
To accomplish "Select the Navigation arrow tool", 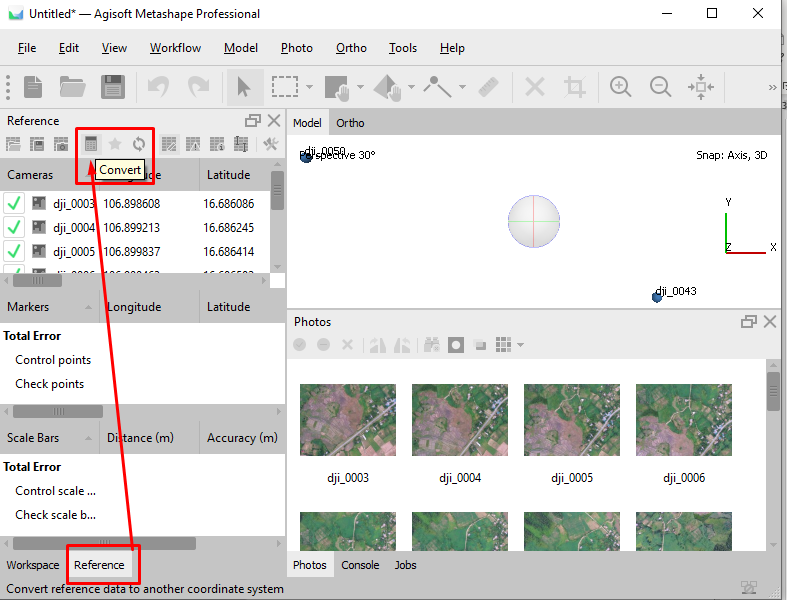I will tap(244, 87).
